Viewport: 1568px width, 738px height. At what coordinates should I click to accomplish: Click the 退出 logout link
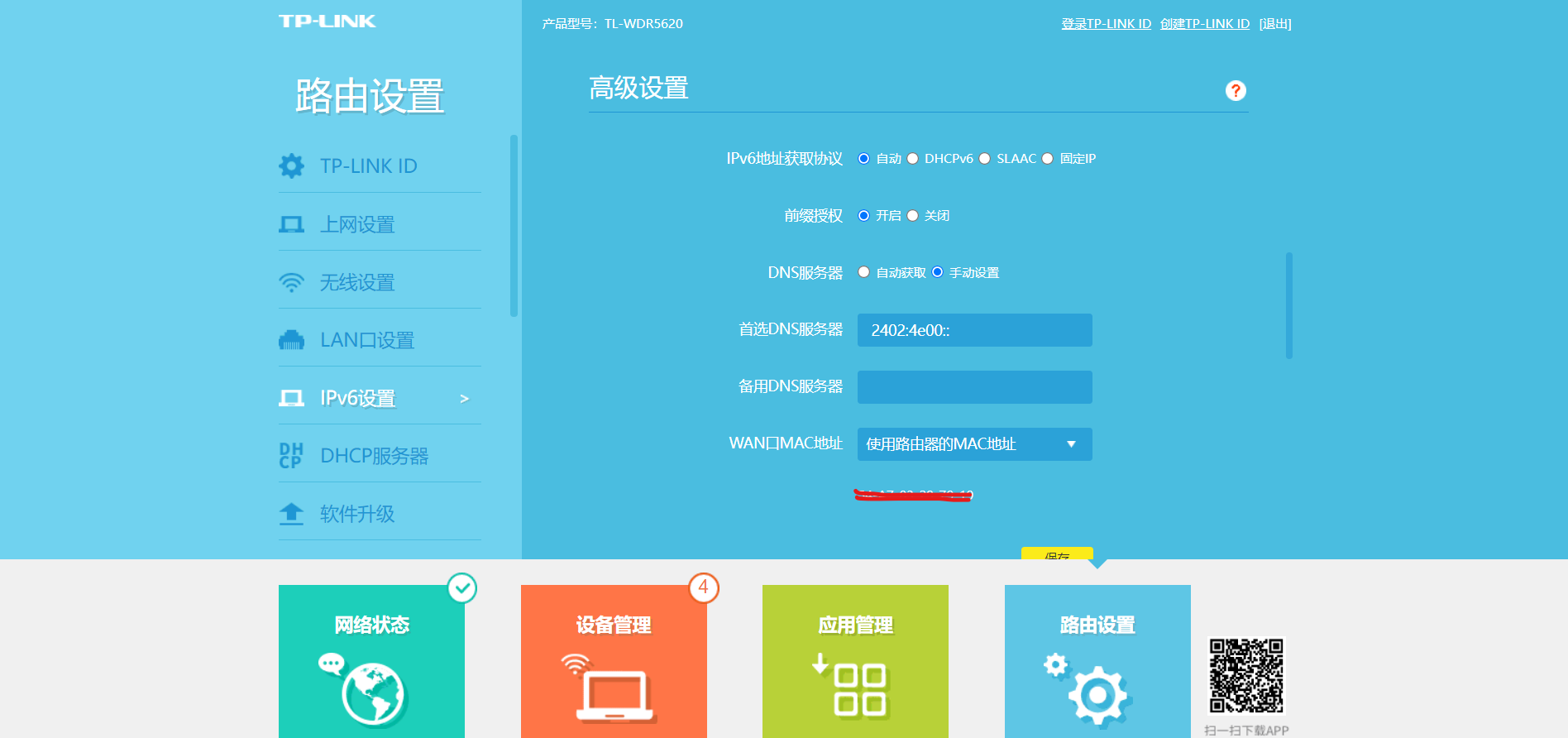tap(1274, 23)
